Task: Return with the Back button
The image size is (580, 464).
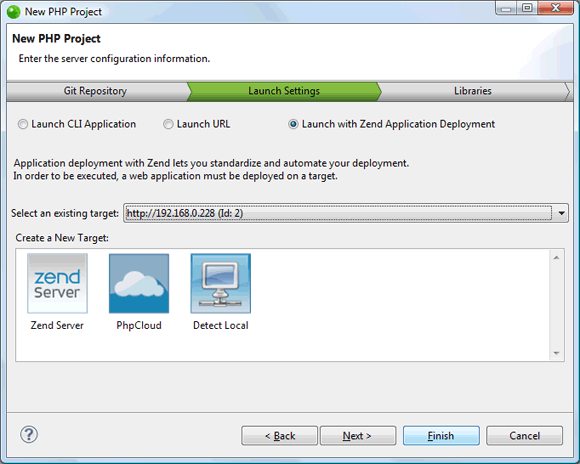Action: coord(280,436)
